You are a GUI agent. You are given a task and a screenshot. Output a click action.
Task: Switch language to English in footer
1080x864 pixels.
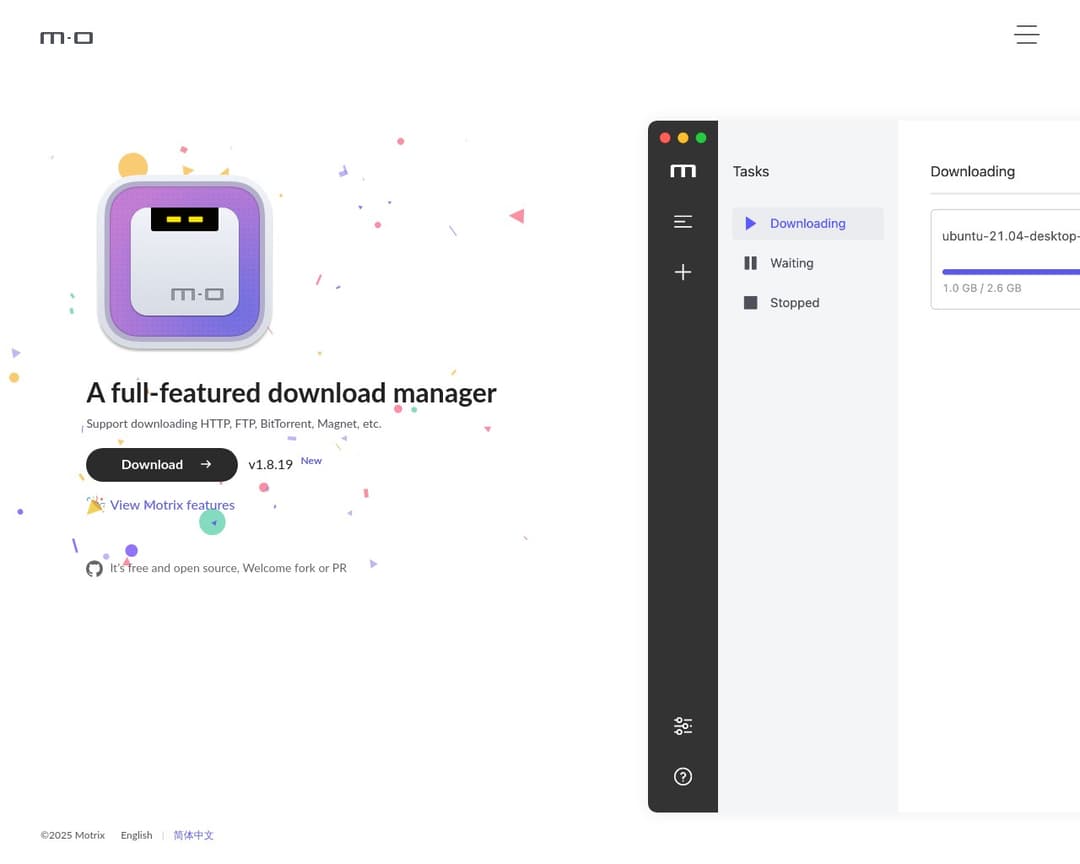[x=136, y=835]
